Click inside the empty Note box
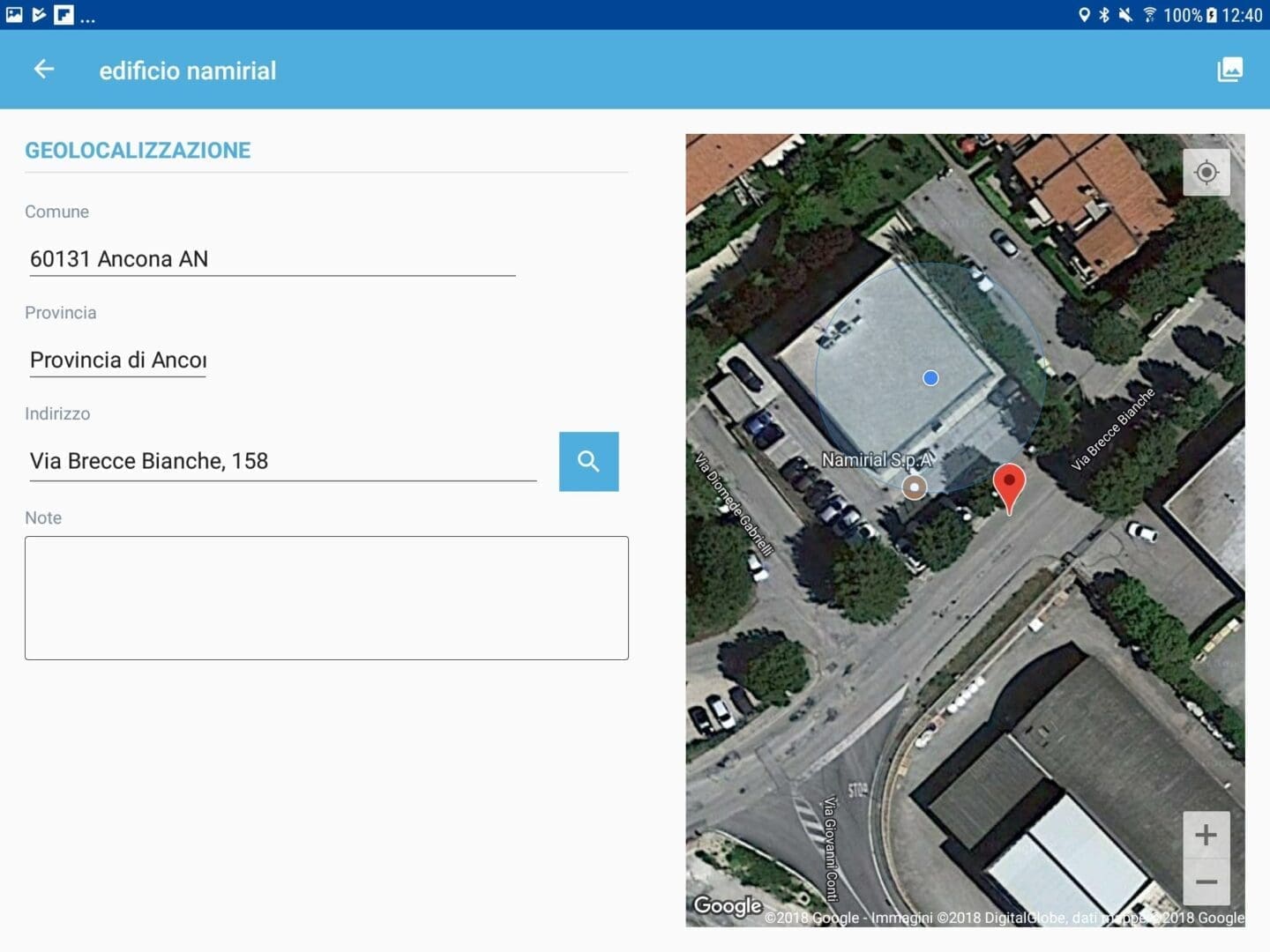 pos(326,598)
